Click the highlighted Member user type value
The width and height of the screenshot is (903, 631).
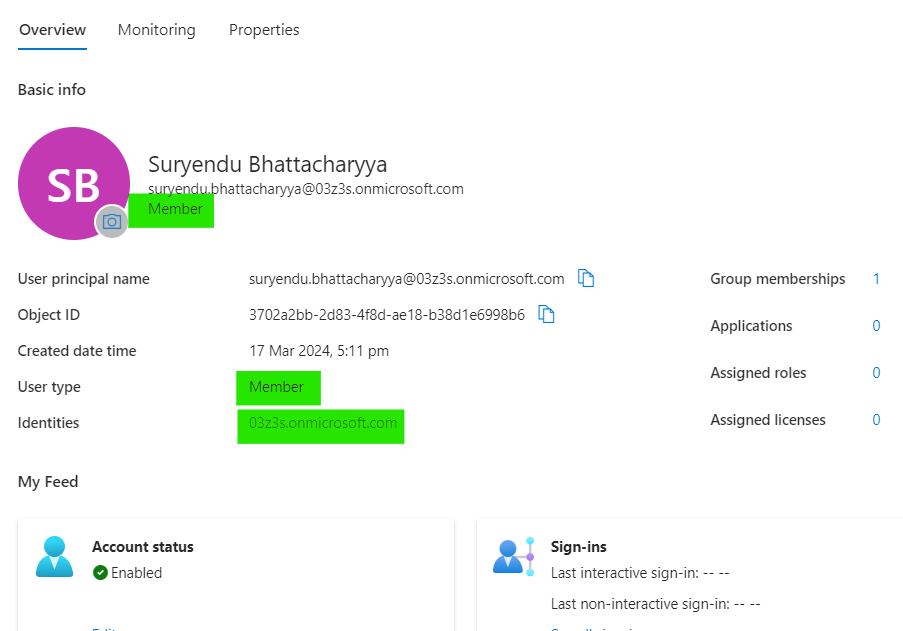click(278, 388)
